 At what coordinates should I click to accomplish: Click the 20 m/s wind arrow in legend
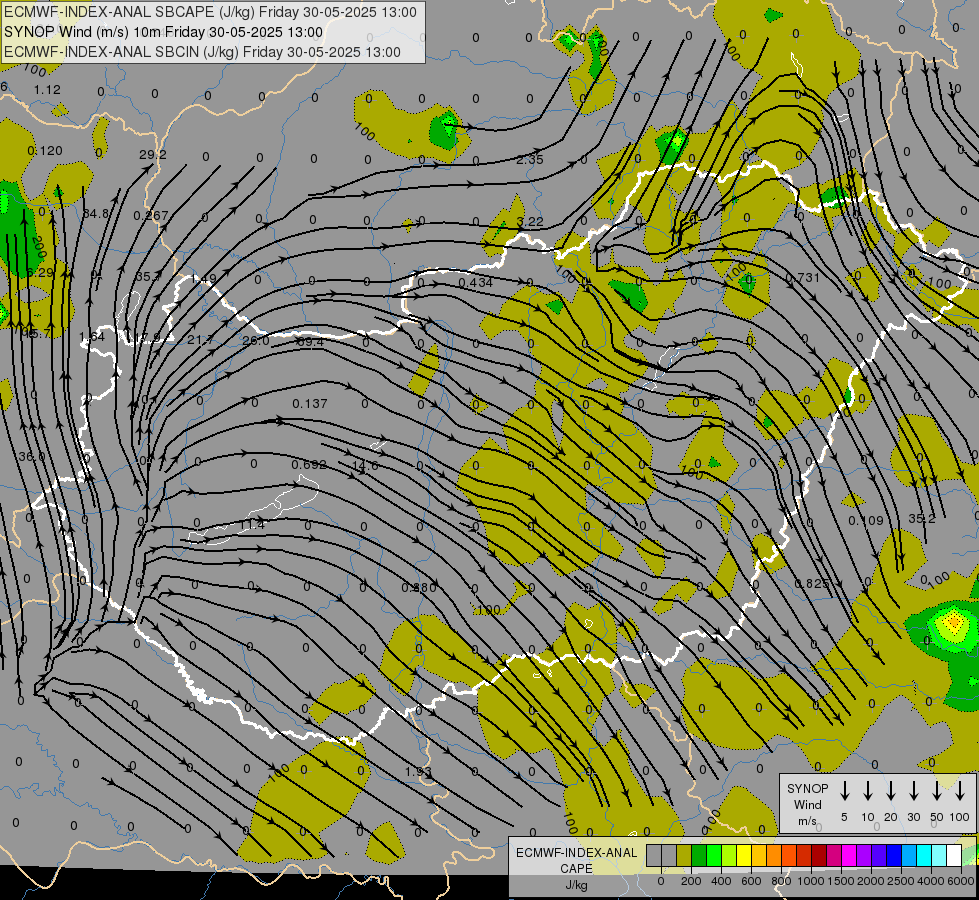pos(891,791)
